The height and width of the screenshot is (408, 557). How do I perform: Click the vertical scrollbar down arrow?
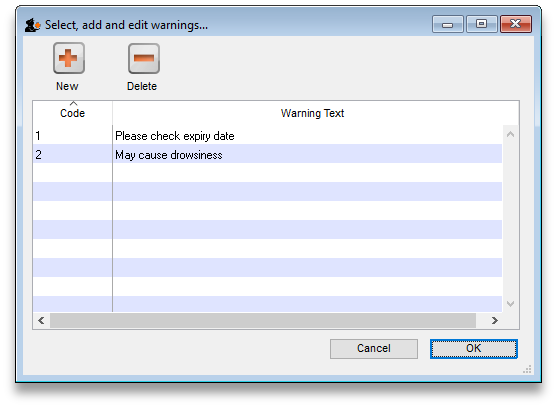click(x=510, y=304)
